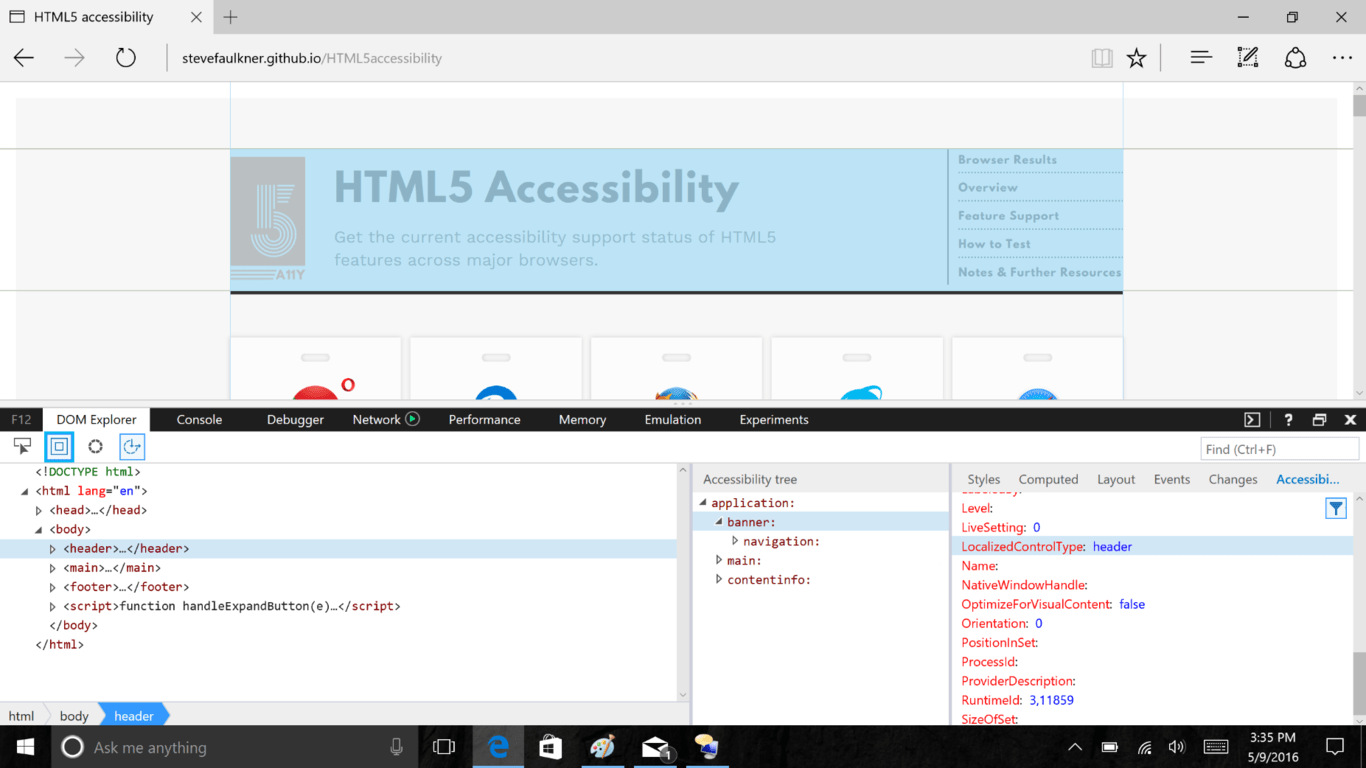Follow the How to Test link
Viewport: 1366px width, 768px height.
pos(994,244)
